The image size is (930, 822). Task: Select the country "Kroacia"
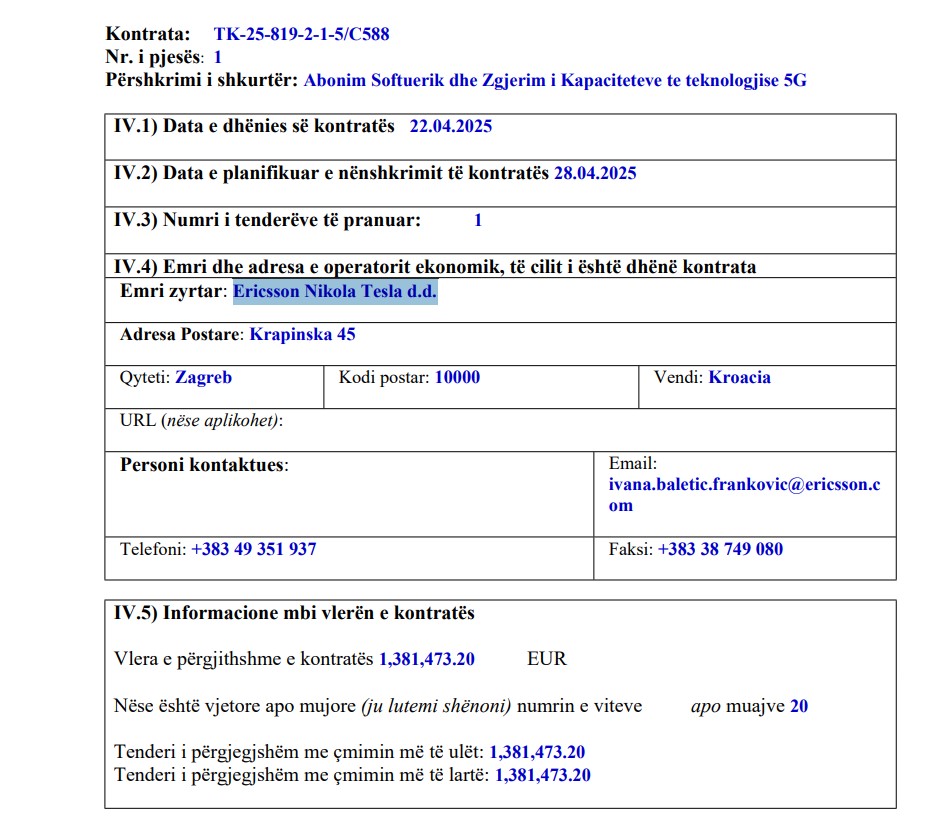740,377
